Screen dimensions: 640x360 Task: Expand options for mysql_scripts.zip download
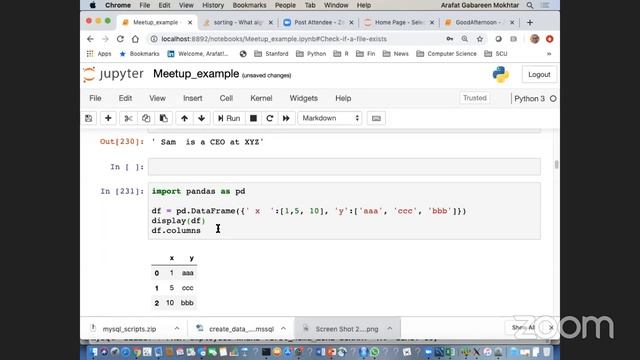click(177, 329)
